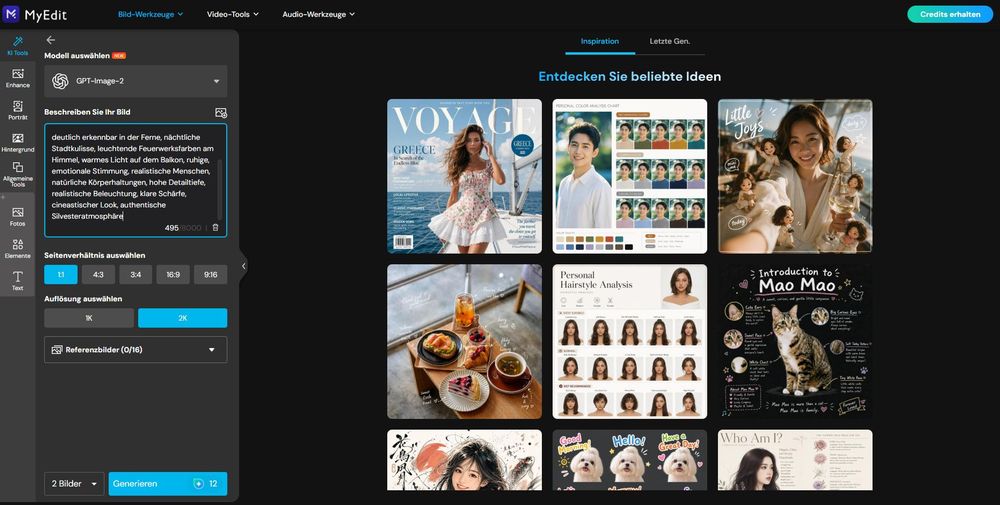
Task: Click the prompt text box scrollbar
Action: 220,189
